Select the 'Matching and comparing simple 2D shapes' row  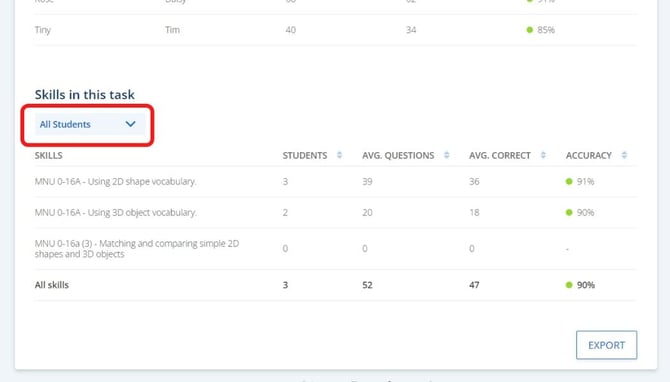click(335, 249)
